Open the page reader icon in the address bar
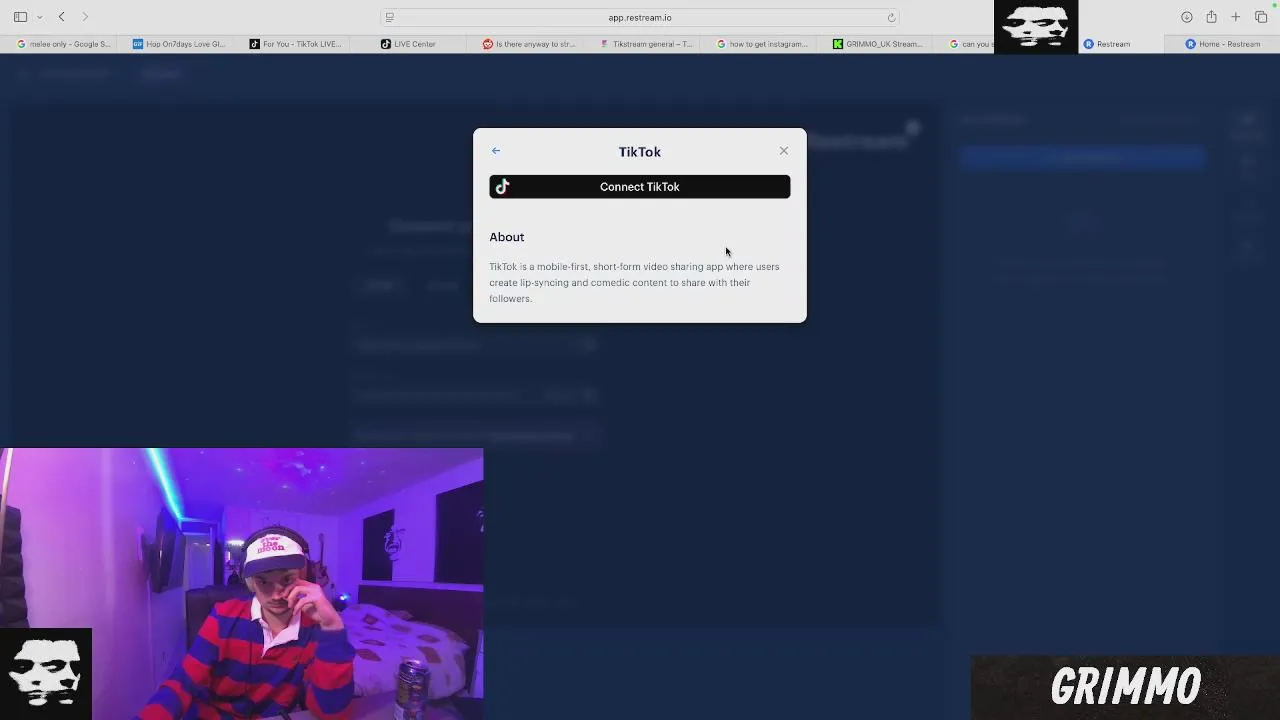The image size is (1280, 720). point(390,17)
